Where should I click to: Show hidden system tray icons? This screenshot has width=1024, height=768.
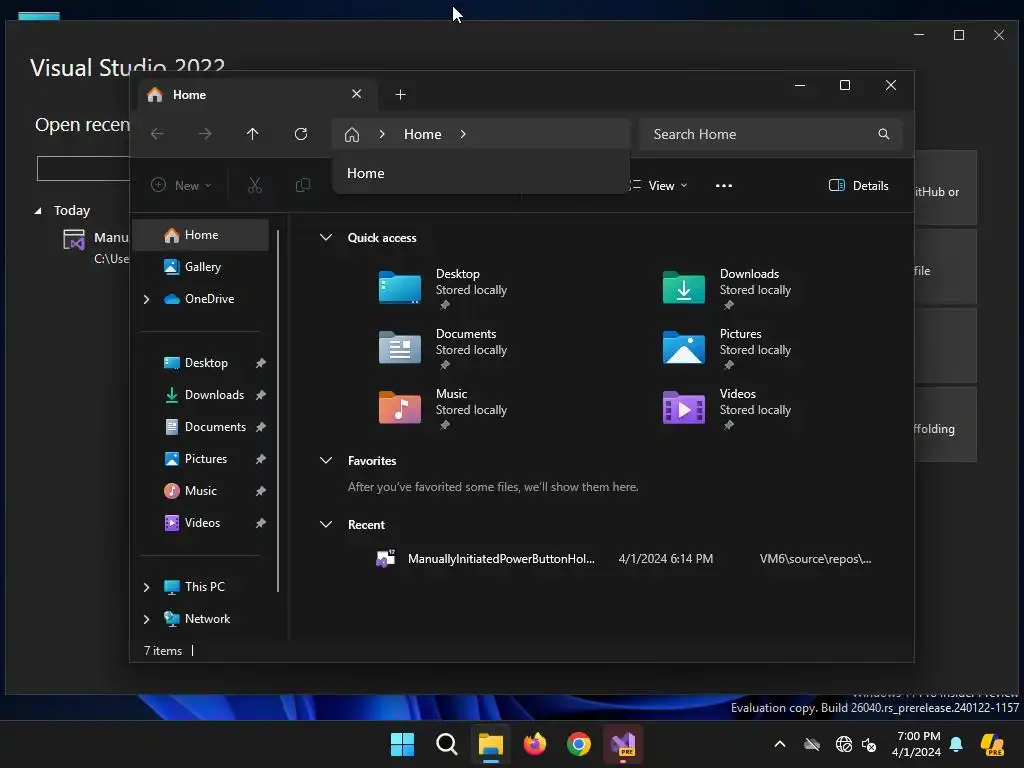[x=780, y=744]
